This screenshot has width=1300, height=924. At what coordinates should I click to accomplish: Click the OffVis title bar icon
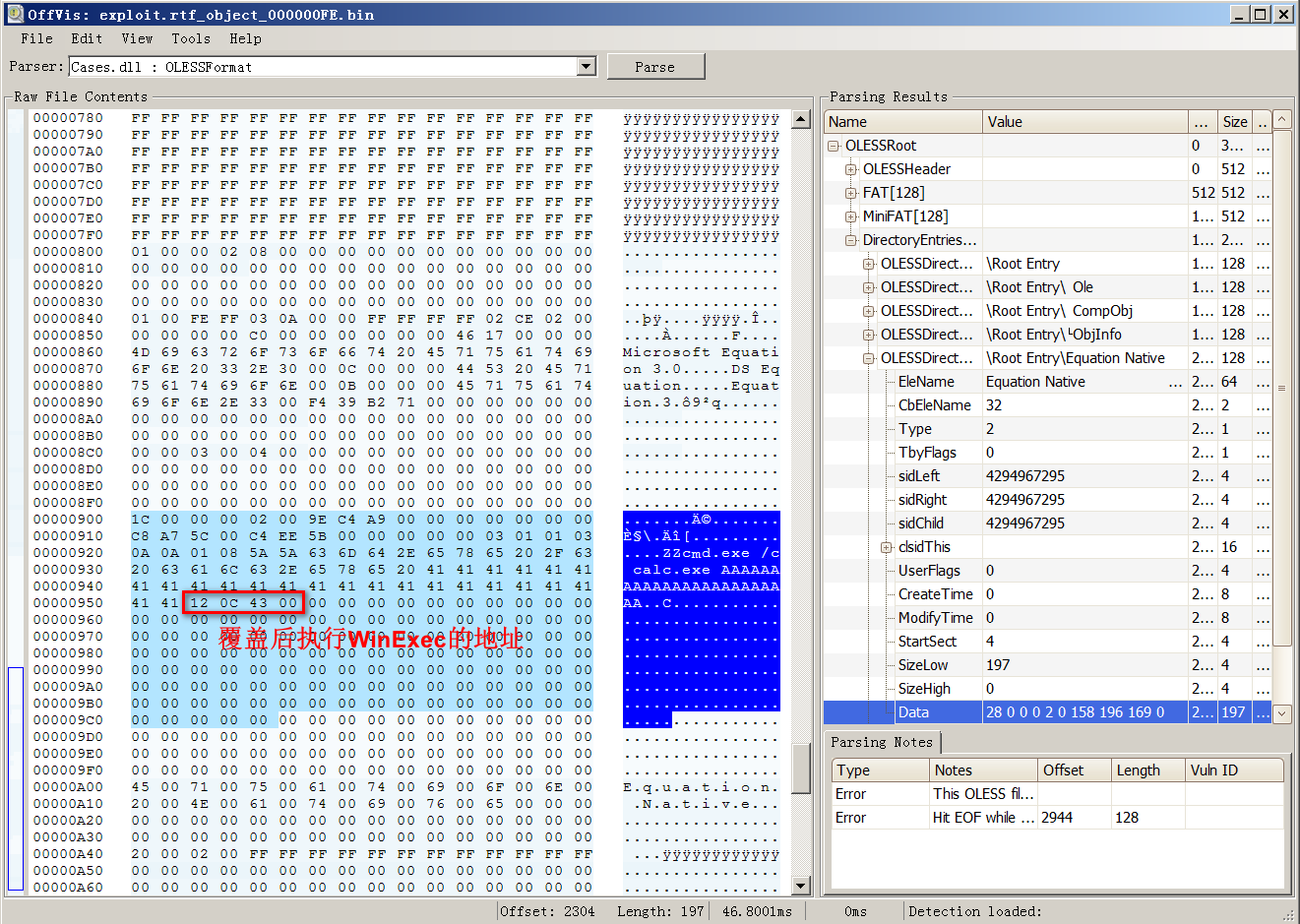click(15, 14)
